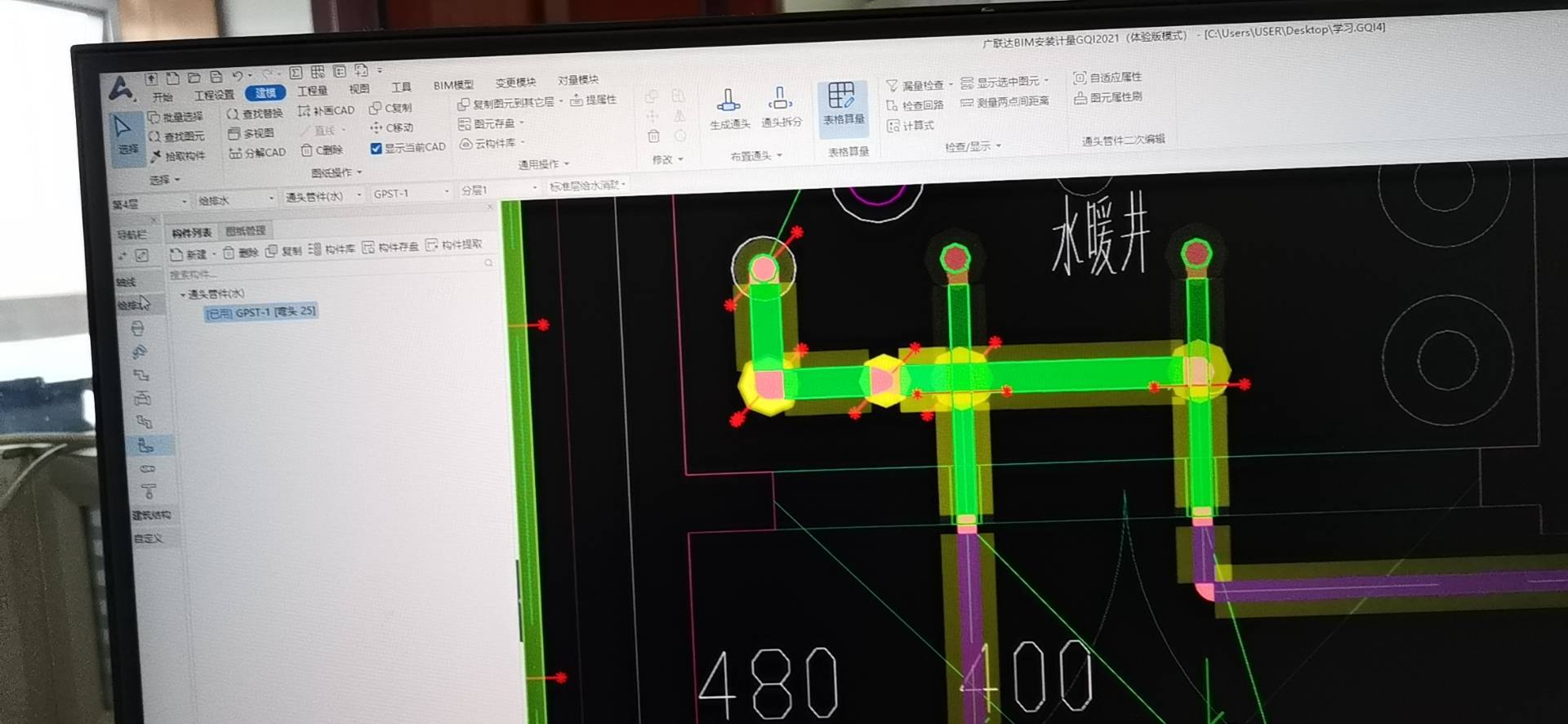Open 多视图 multi-view tool
This screenshot has height=724, width=1568.
(252, 133)
